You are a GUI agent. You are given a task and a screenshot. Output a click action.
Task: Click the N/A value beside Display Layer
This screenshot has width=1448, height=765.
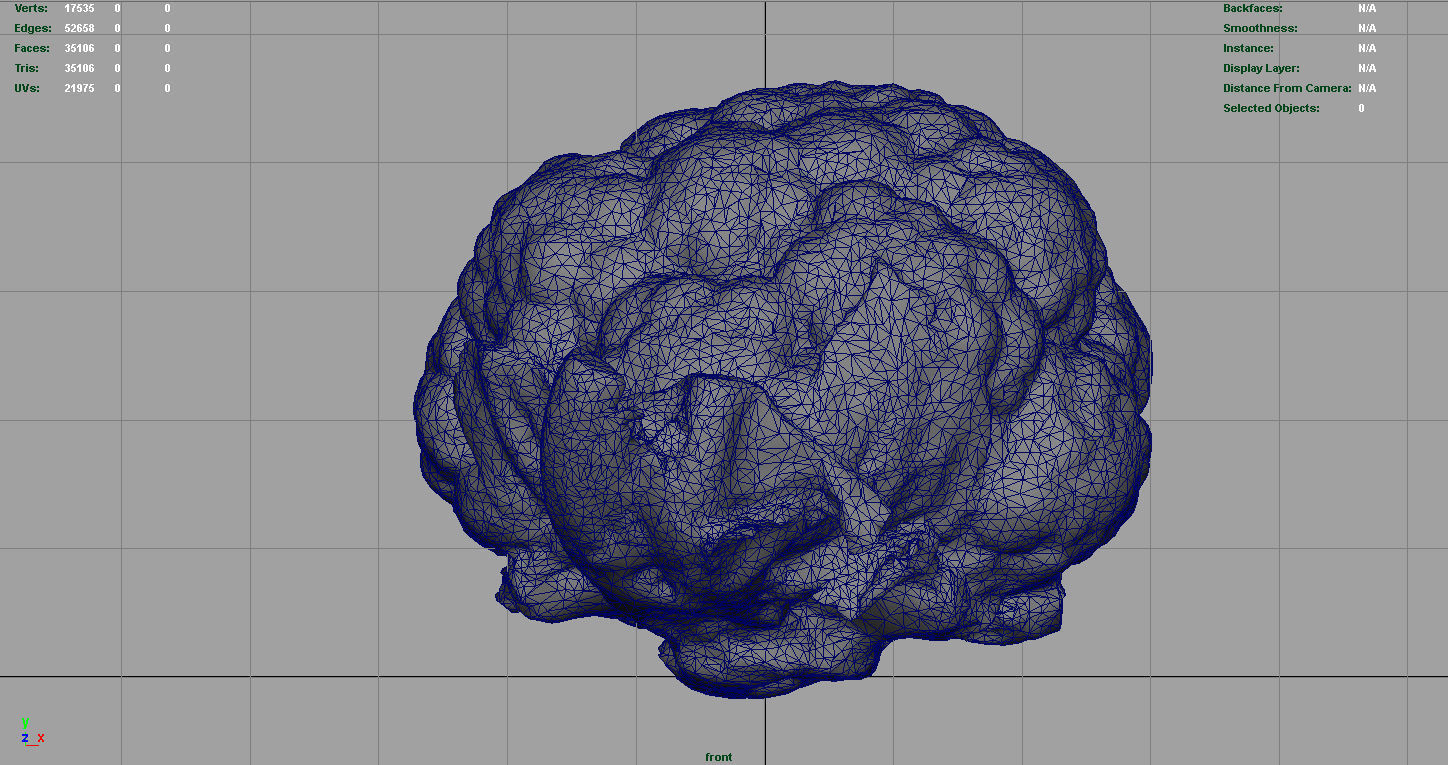coord(1367,68)
